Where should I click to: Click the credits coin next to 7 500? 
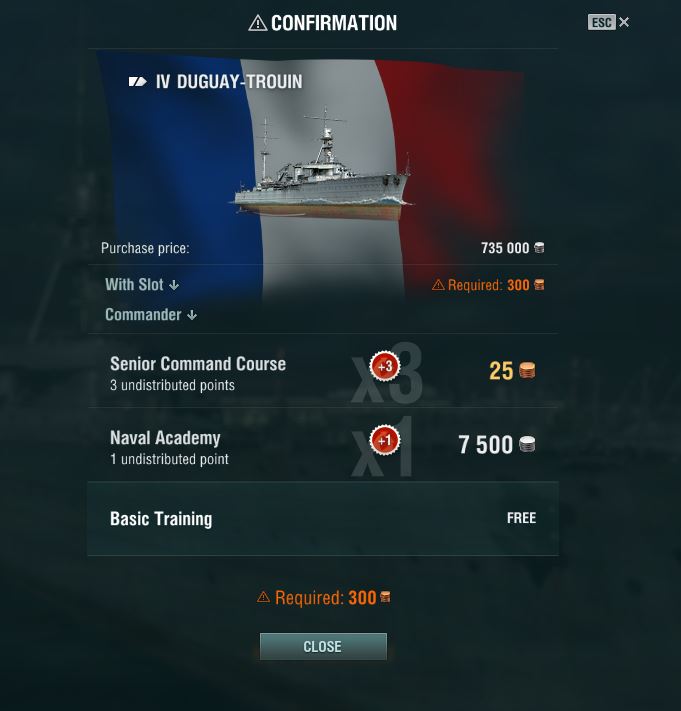pos(527,444)
